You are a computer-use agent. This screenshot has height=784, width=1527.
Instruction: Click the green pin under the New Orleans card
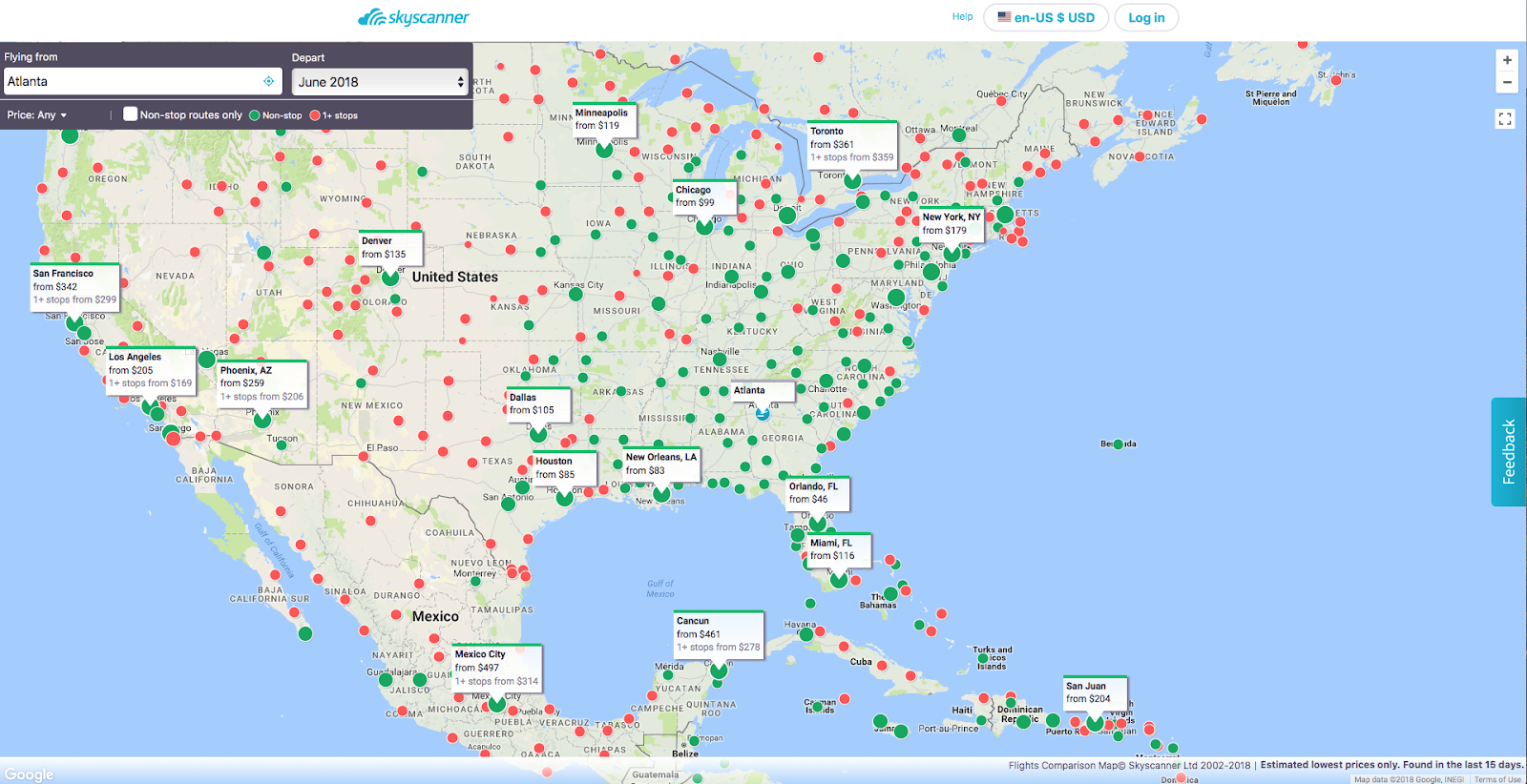(661, 494)
